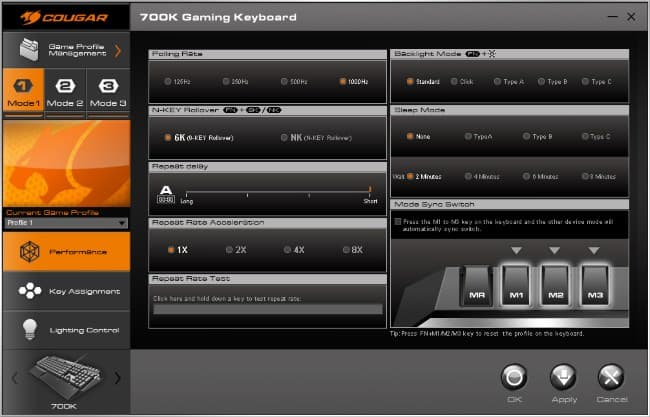Click the Game Profile Management arrow chevron
Screen dimensions: 650x417
pyautogui.click(x=118, y=51)
